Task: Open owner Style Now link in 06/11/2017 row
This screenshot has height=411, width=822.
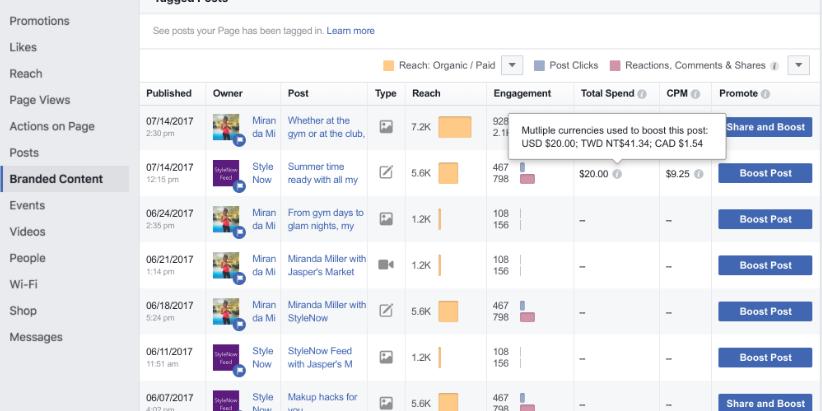Action: tap(262, 358)
